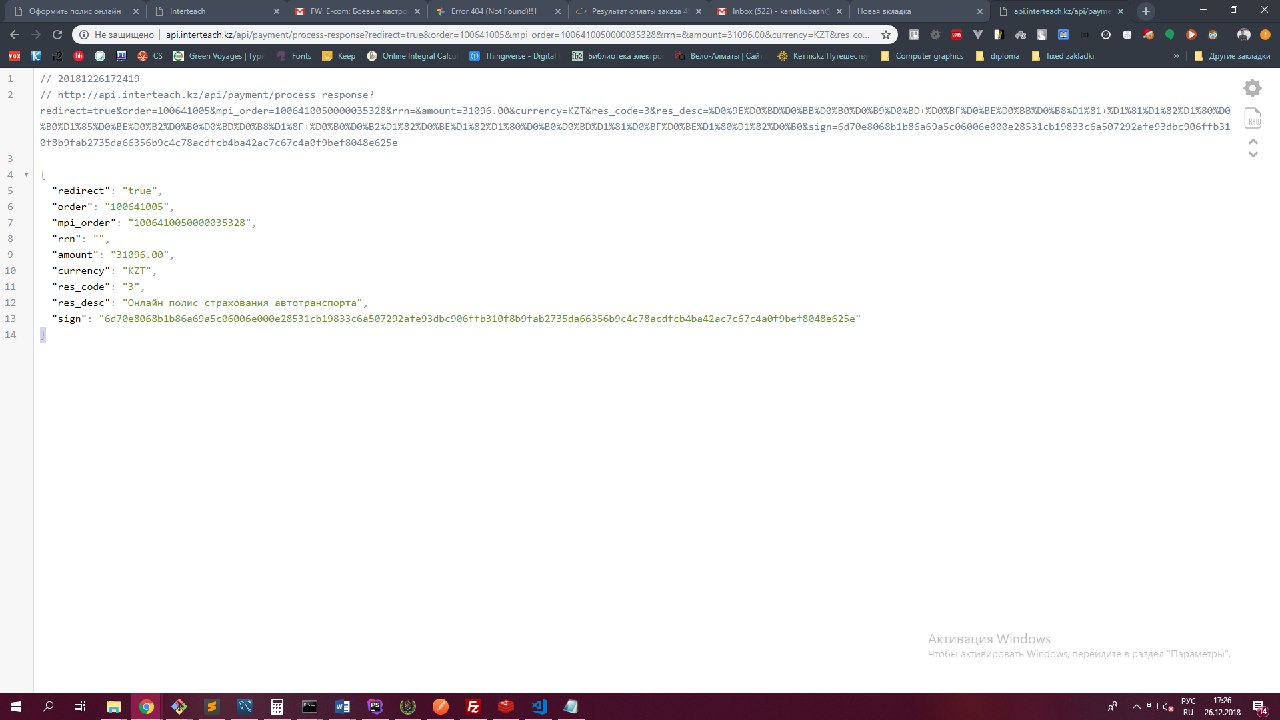1280x720 pixels.
Task: Open Chrome profile avatar icon
Action: pos(1244,34)
